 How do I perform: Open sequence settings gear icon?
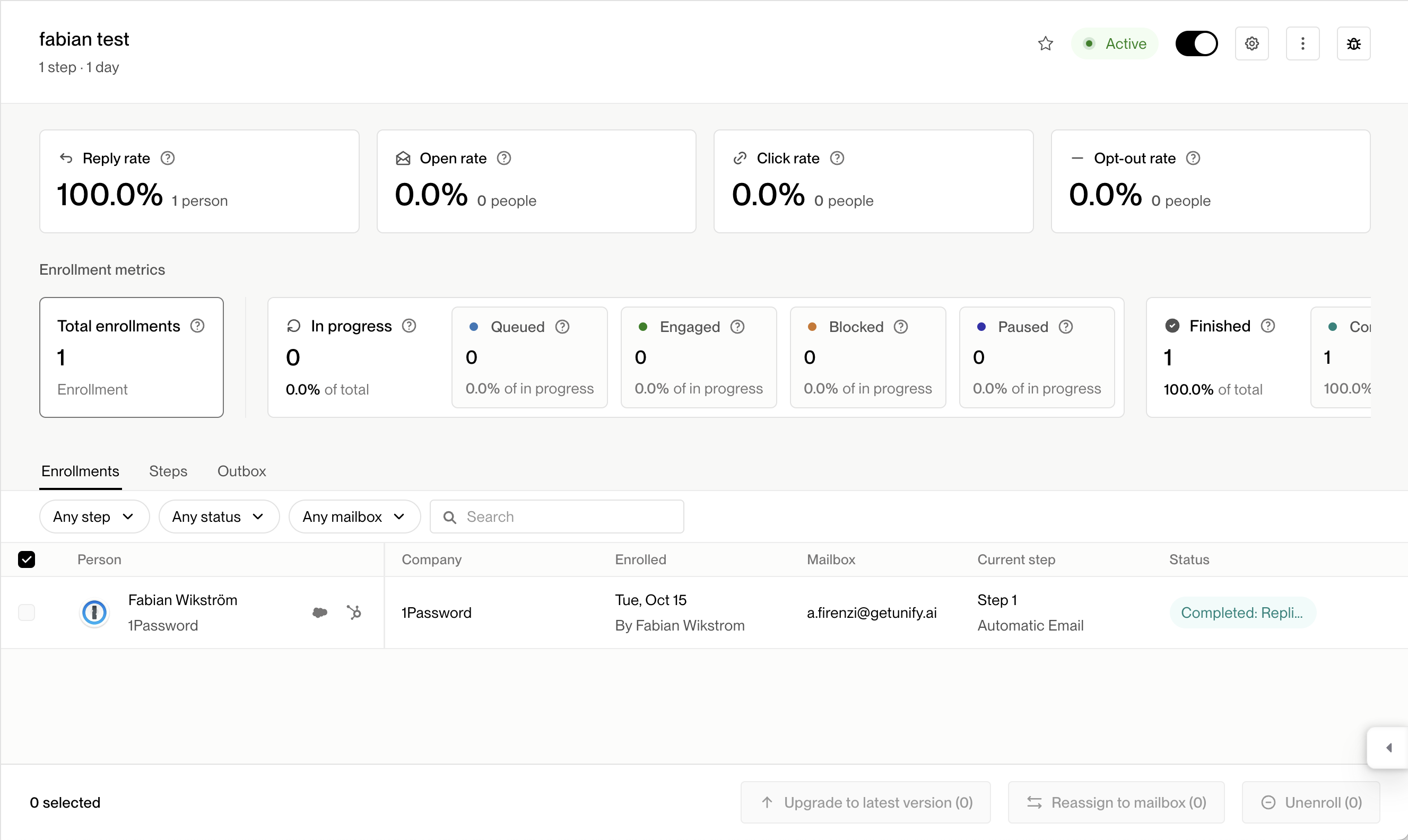(x=1251, y=43)
